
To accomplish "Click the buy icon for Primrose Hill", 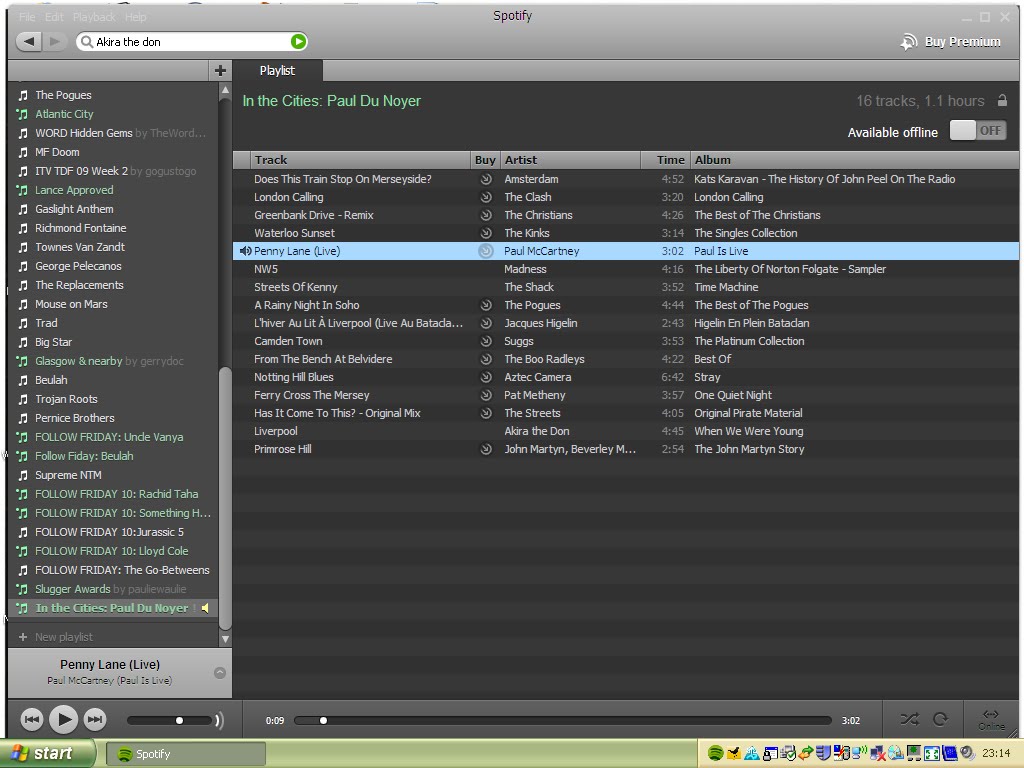I will click(486, 449).
